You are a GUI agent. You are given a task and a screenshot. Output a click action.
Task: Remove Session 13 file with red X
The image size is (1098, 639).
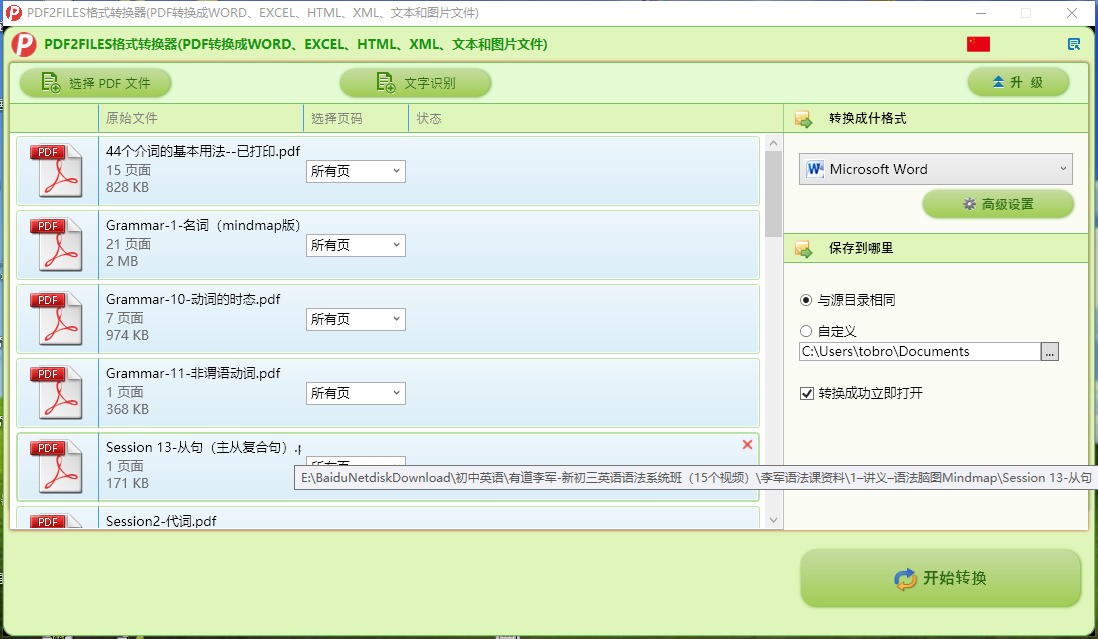pyautogui.click(x=747, y=444)
